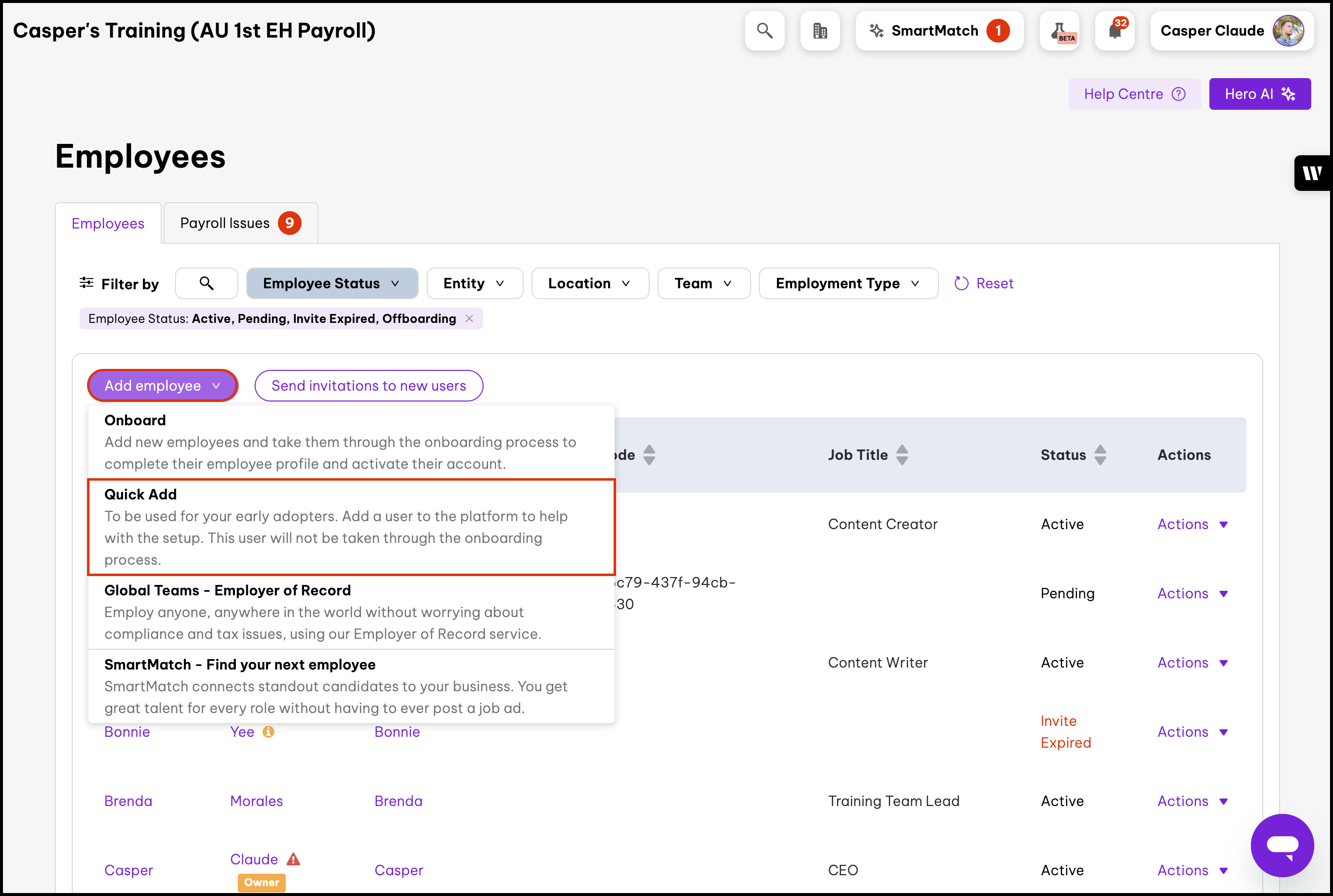Screen dimensions: 1333x896
Task: Remove the Employee Status filter chip
Action: point(469,319)
